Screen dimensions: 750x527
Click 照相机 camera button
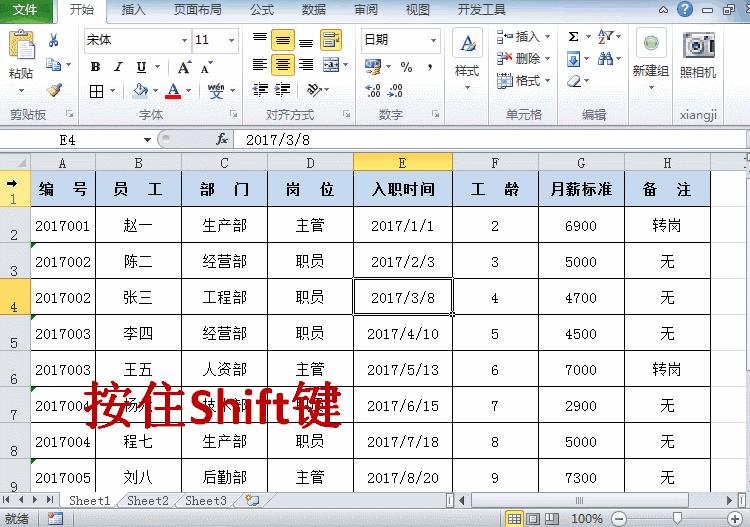(x=698, y=55)
